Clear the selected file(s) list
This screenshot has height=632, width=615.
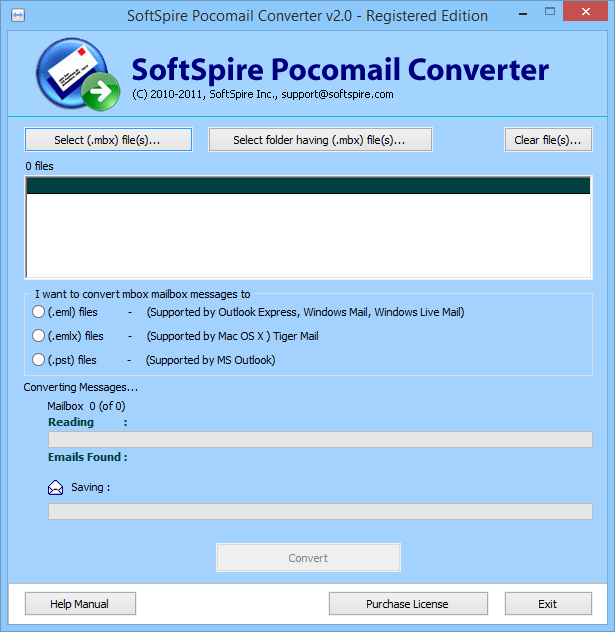[548, 140]
